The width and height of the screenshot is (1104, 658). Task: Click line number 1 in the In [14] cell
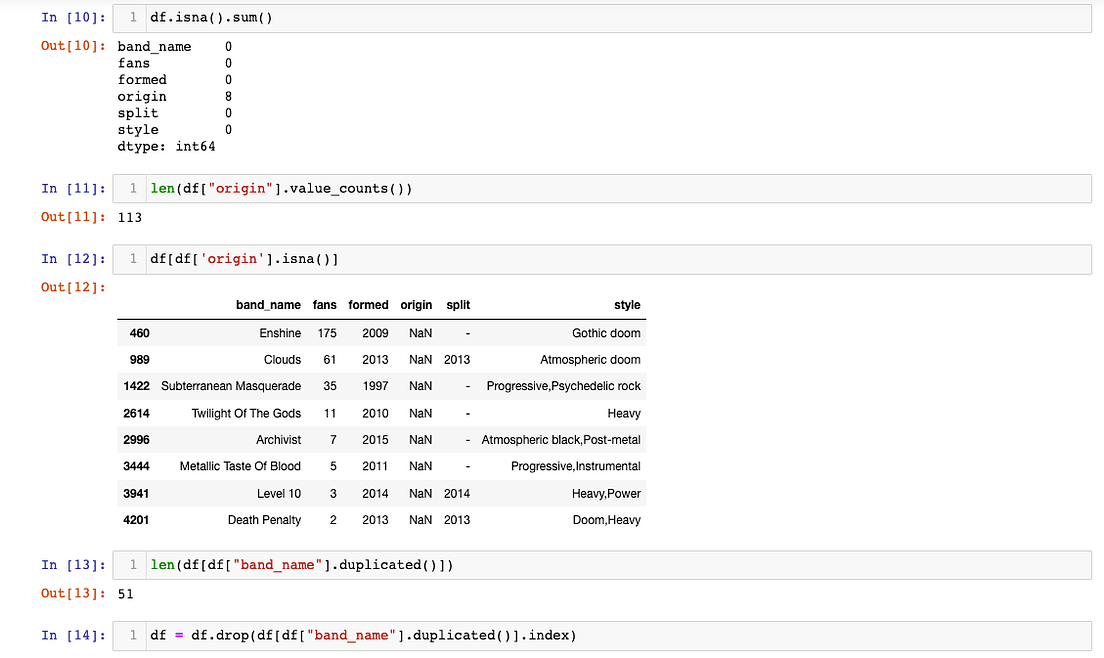pos(131,634)
